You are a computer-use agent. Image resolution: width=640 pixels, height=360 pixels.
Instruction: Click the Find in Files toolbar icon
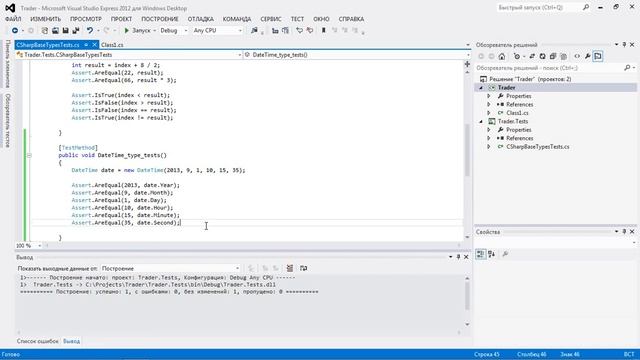(254, 31)
